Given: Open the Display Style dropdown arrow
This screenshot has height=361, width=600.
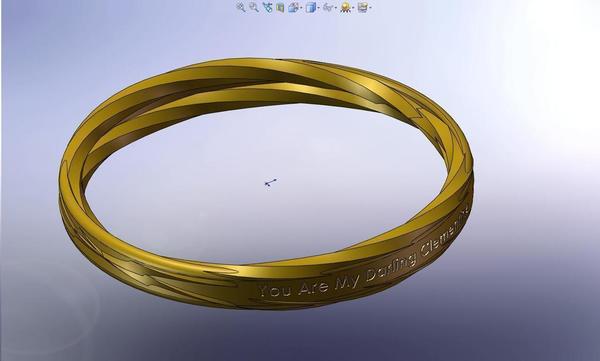Looking at the screenshot, I should click(x=318, y=7).
